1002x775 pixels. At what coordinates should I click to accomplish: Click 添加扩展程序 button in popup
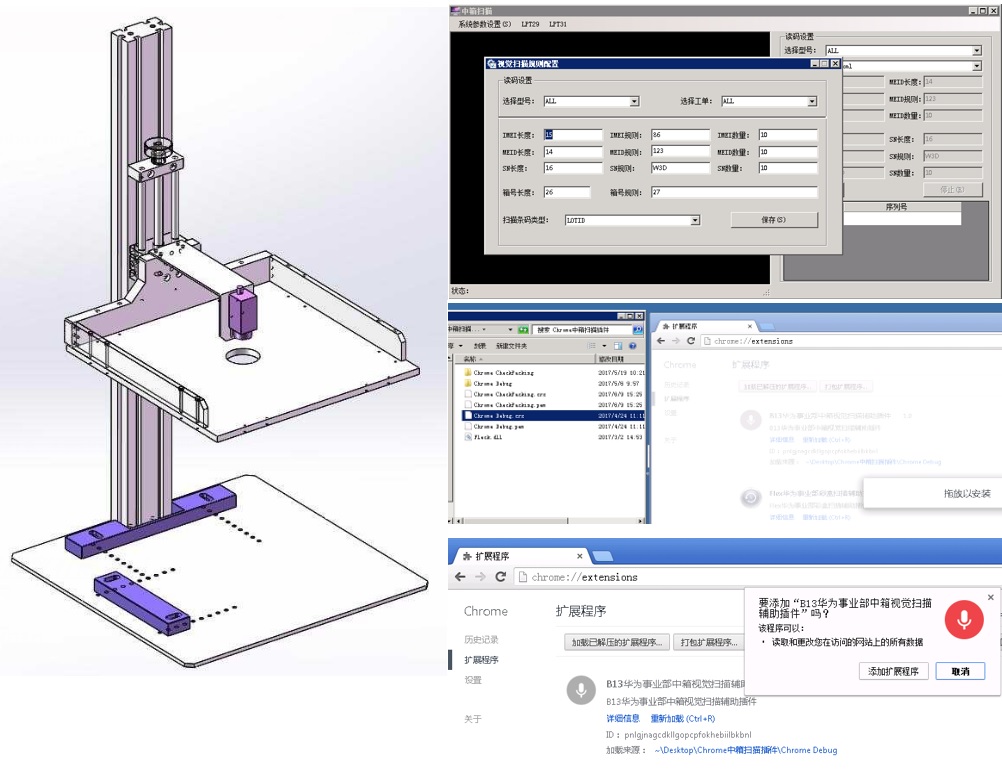pos(894,671)
